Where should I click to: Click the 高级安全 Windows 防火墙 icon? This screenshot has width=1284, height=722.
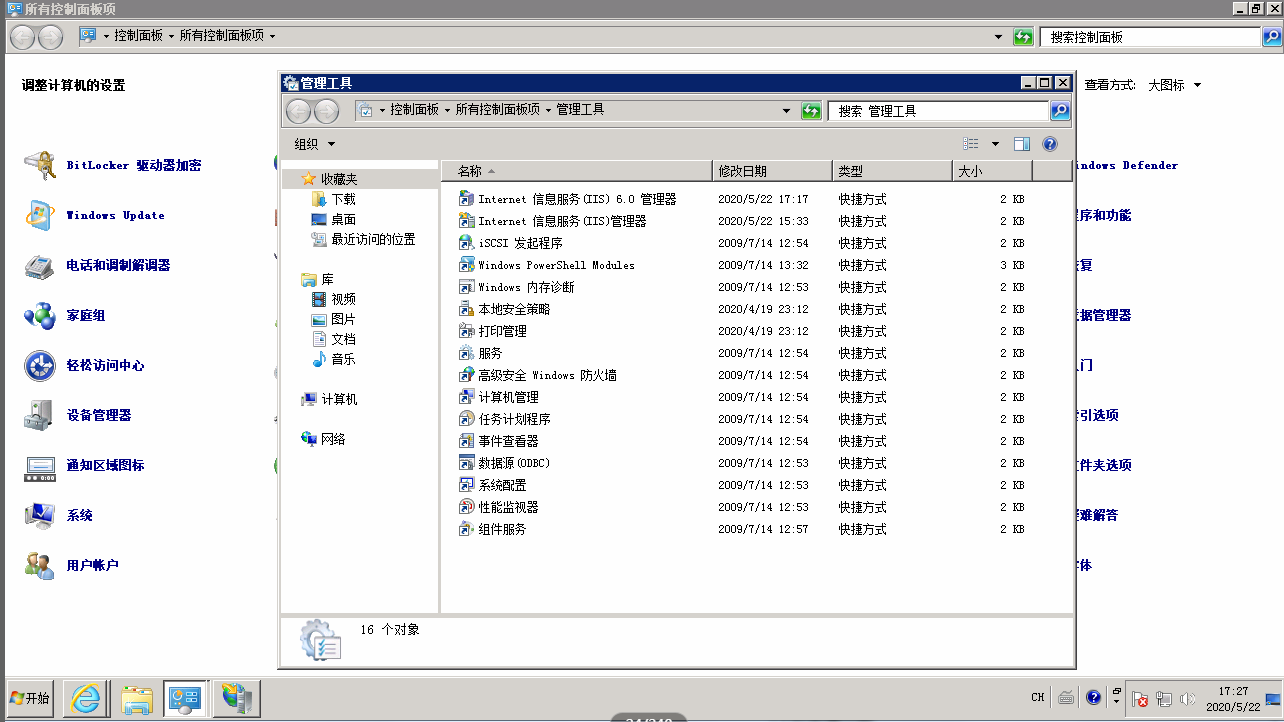(x=466, y=375)
